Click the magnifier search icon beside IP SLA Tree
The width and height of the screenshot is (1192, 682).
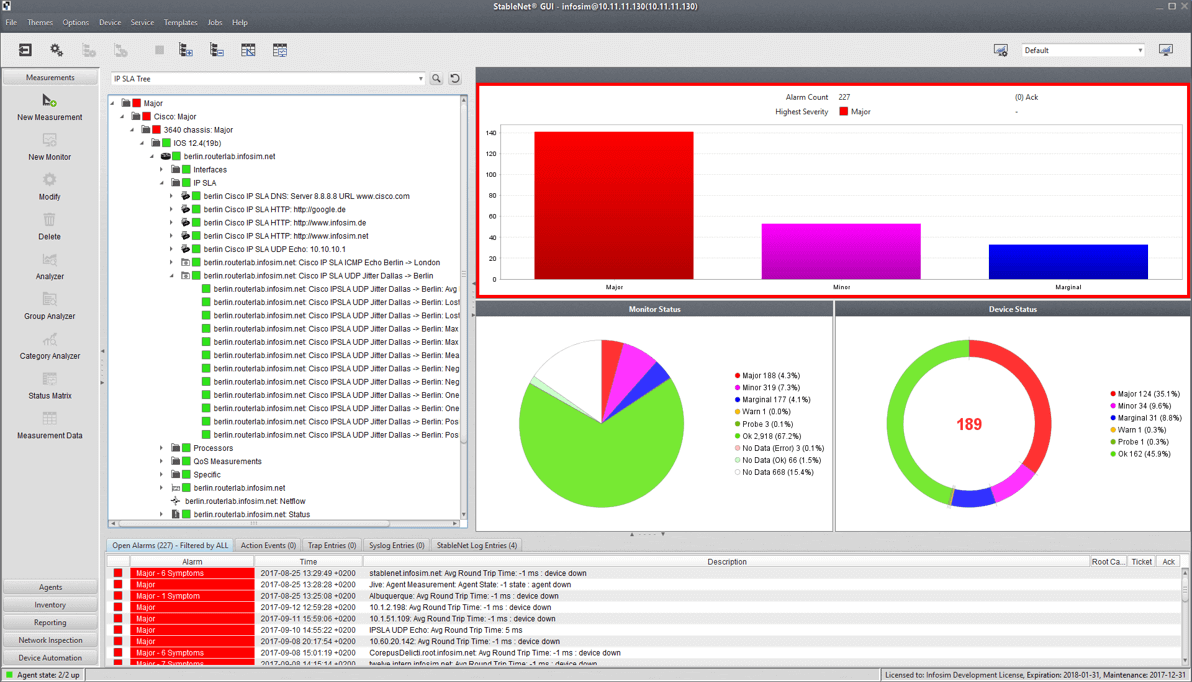(x=437, y=79)
